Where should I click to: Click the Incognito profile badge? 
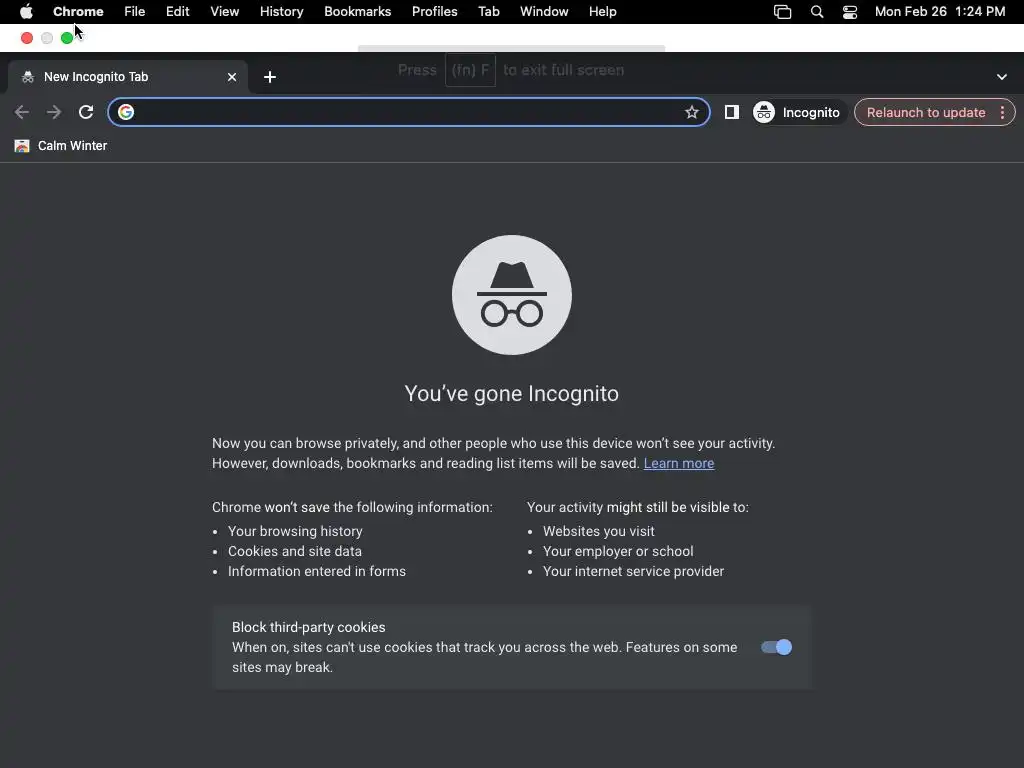(797, 112)
